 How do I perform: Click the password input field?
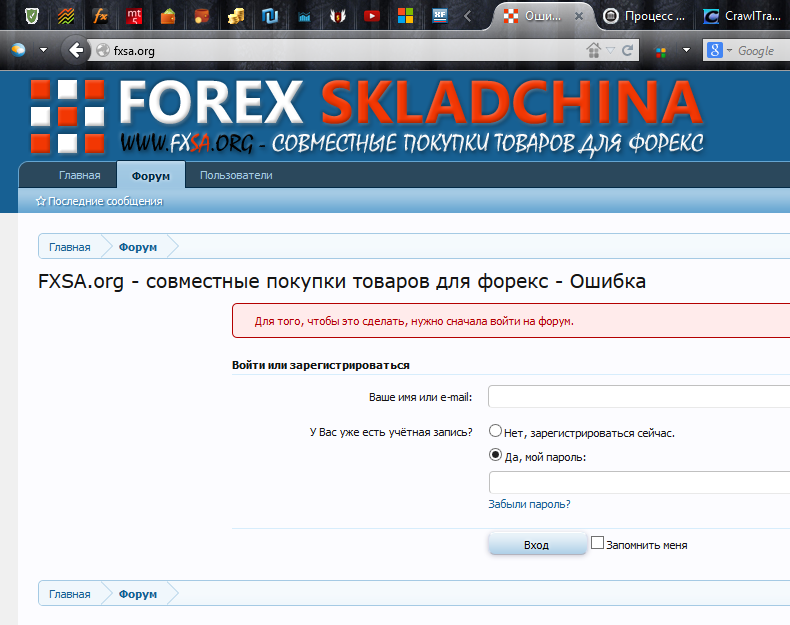tap(639, 482)
